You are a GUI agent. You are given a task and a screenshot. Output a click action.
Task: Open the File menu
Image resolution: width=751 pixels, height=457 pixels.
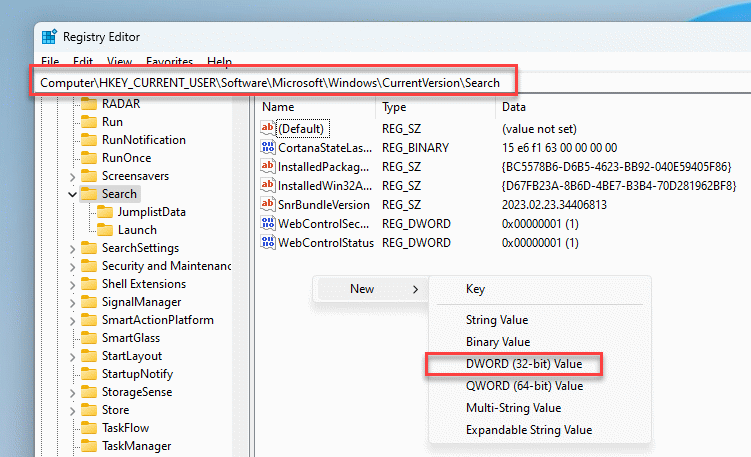click(50, 61)
